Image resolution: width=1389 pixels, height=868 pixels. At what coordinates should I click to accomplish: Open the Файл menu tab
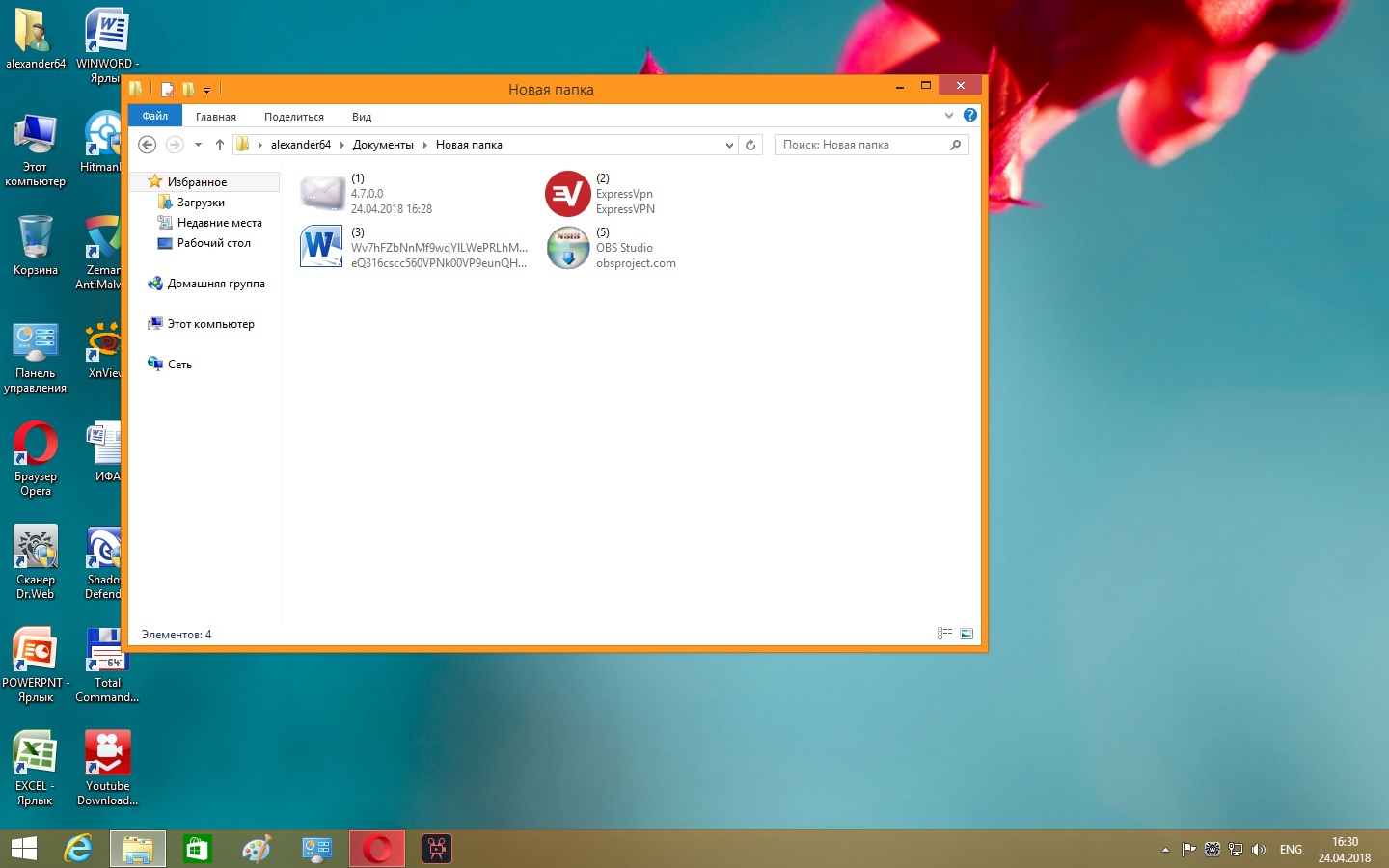(155, 116)
